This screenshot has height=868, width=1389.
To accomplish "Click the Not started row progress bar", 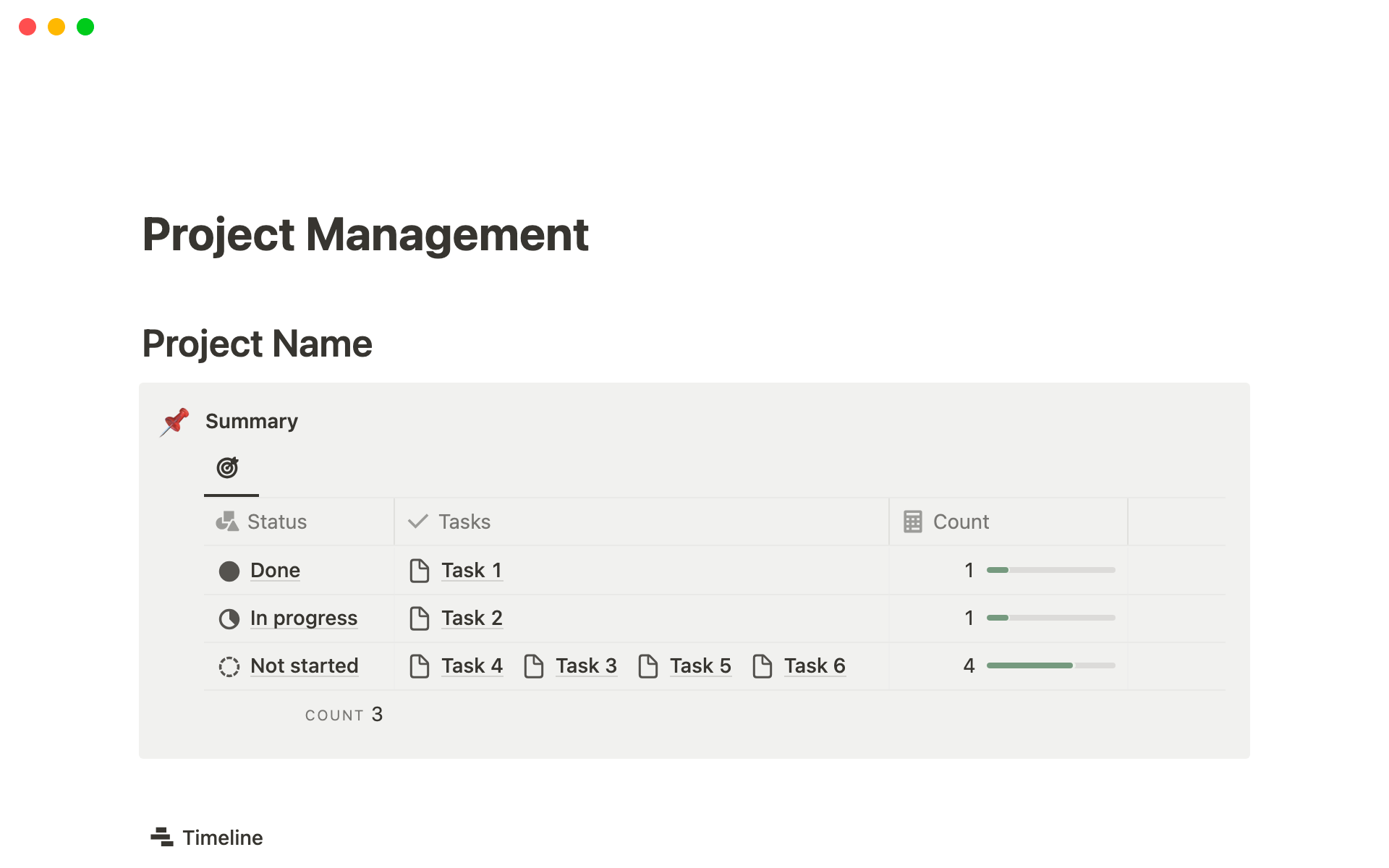I will point(1050,665).
